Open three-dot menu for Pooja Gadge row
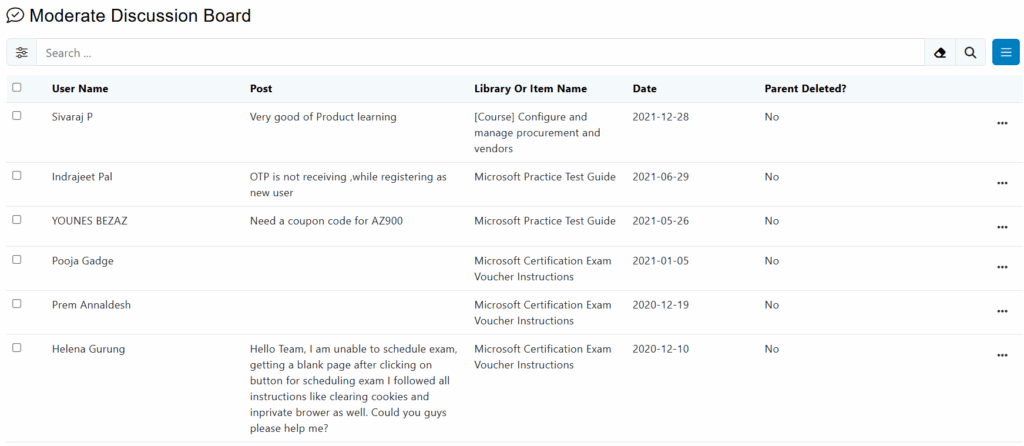1024x446 pixels. coord(1002,267)
